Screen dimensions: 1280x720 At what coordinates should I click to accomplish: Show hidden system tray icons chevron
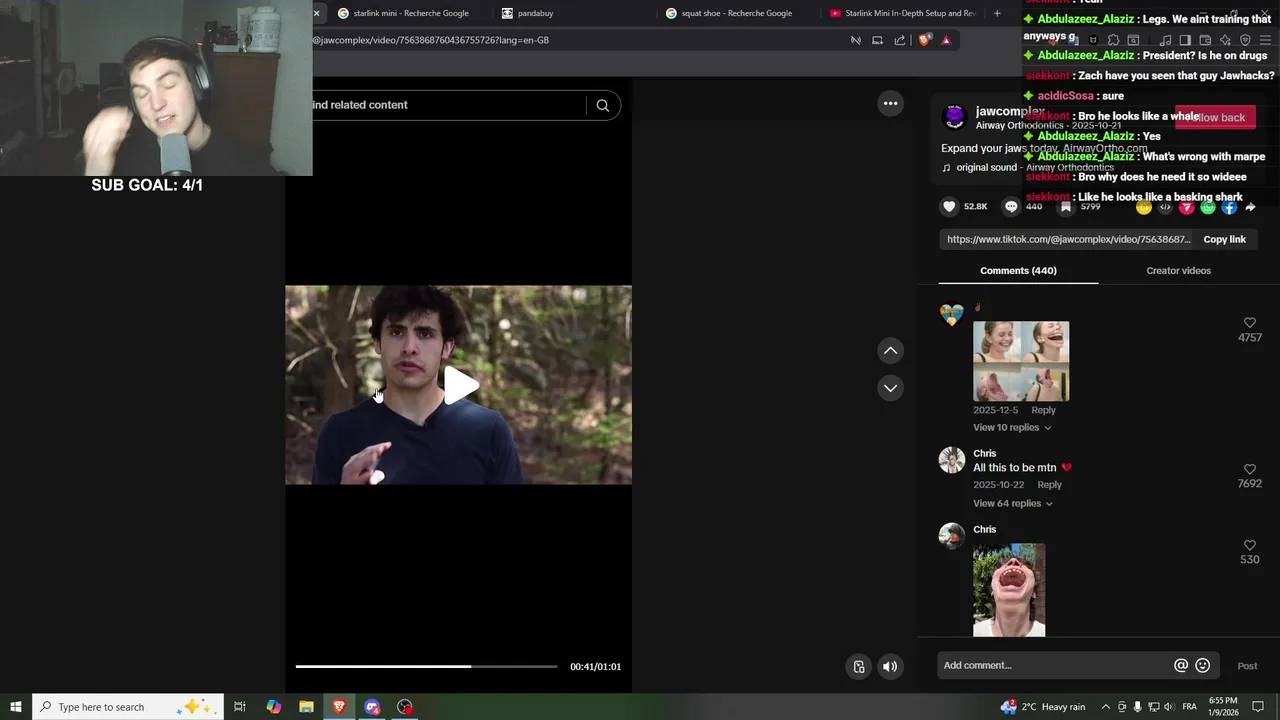tap(1107, 707)
